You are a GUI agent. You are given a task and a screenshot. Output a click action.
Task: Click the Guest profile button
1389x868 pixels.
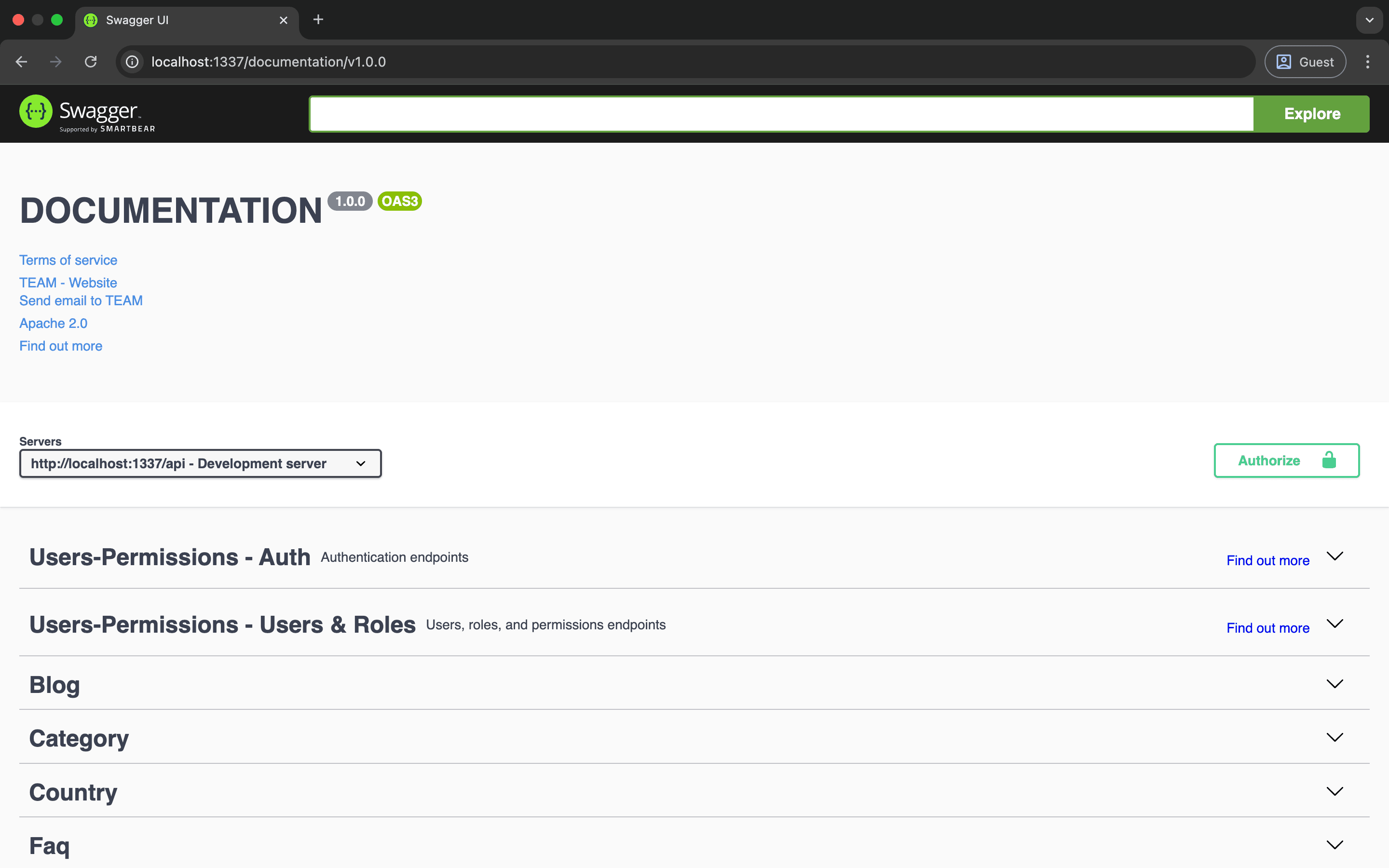[1305, 62]
